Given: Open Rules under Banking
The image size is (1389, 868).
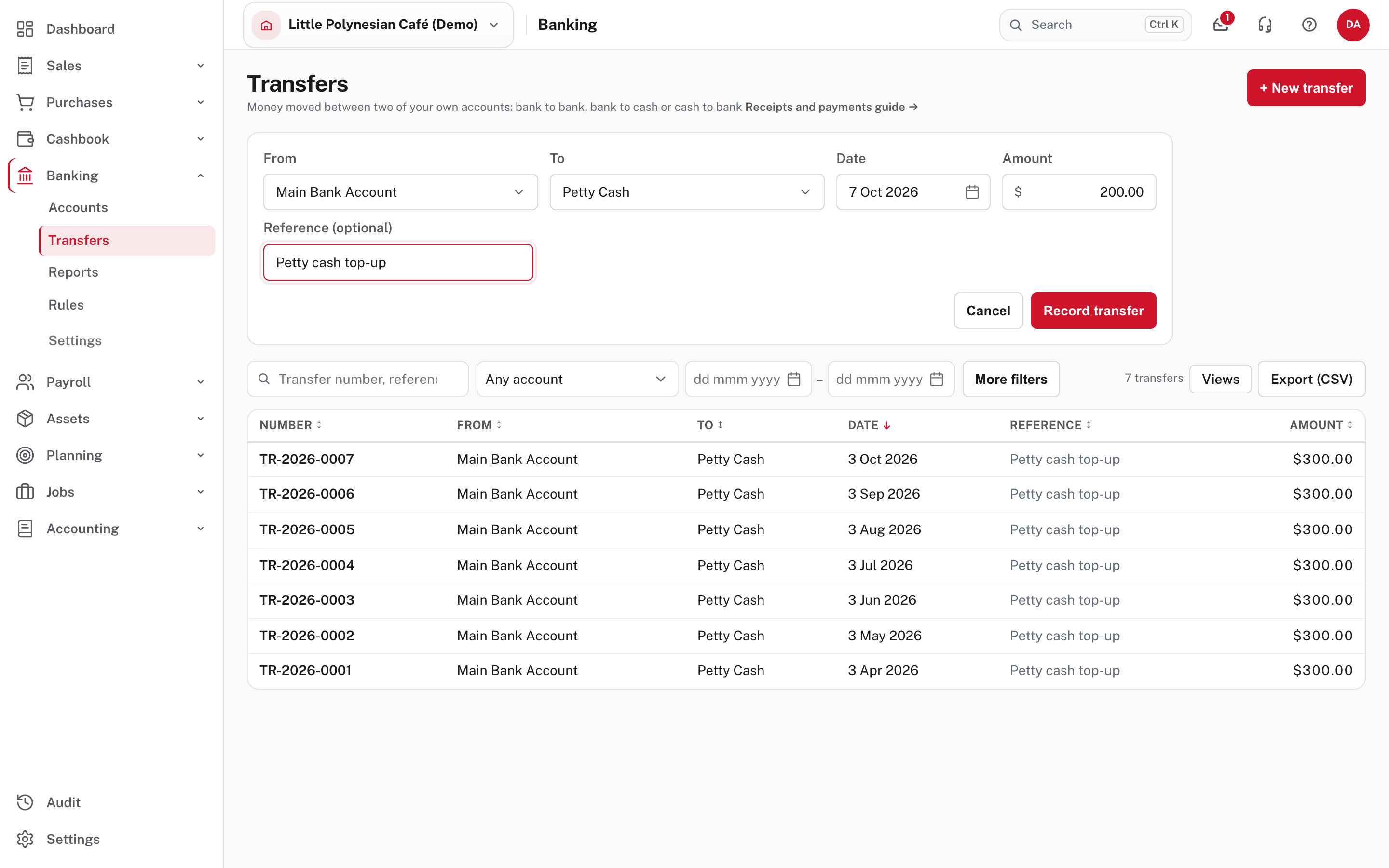Looking at the screenshot, I should [x=66, y=305].
